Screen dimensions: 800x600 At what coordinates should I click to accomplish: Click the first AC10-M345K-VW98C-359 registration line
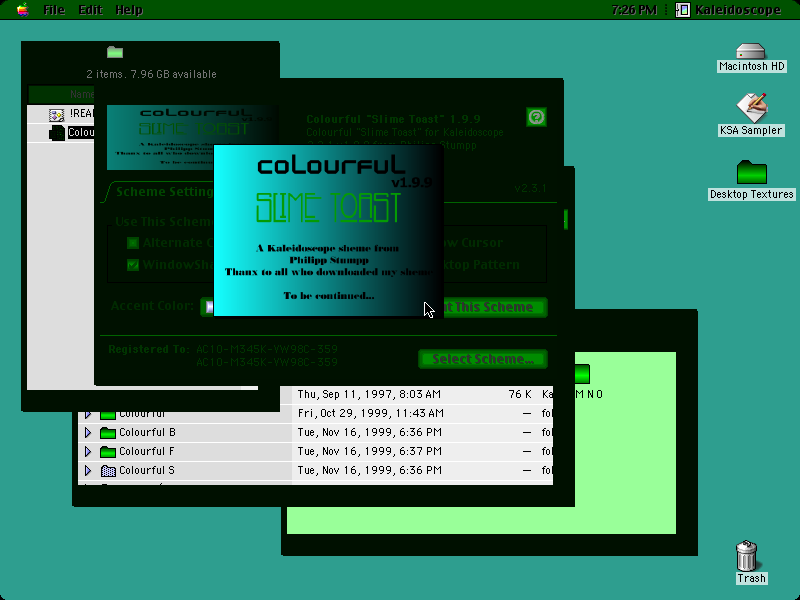point(267,349)
